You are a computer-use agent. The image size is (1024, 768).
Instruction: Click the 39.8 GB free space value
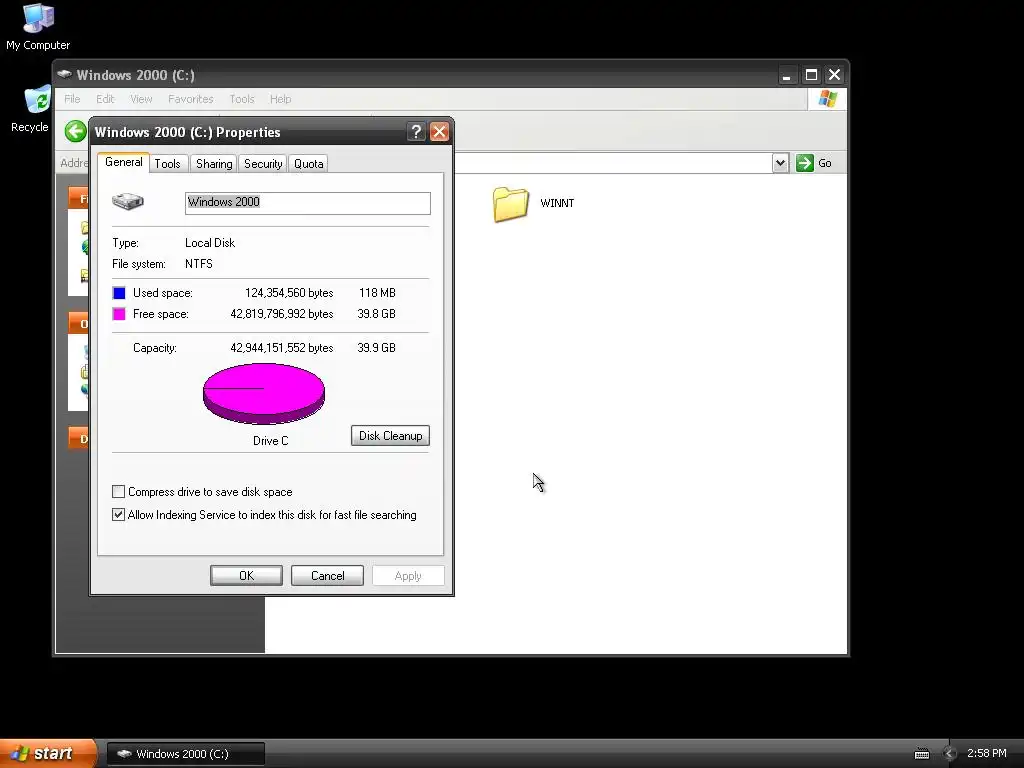coord(376,314)
